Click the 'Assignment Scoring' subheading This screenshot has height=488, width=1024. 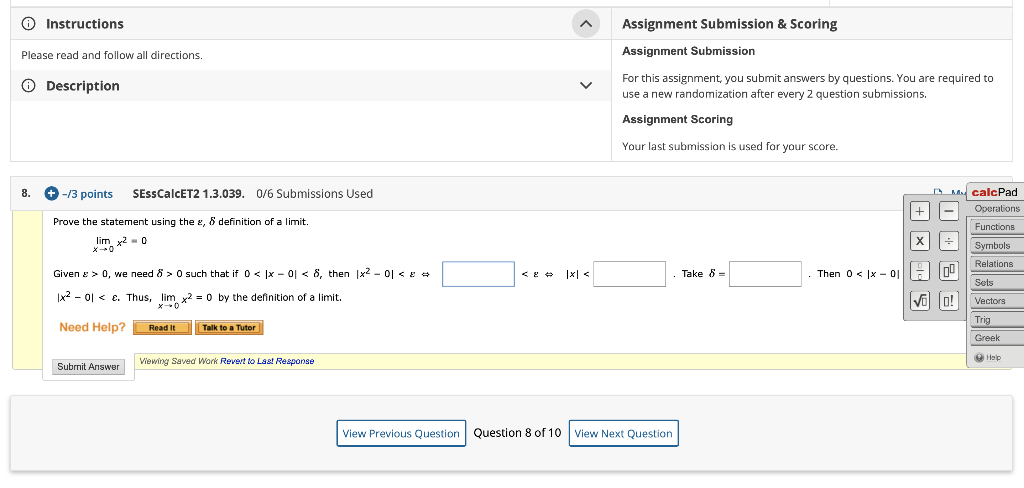[x=677, y=120]
